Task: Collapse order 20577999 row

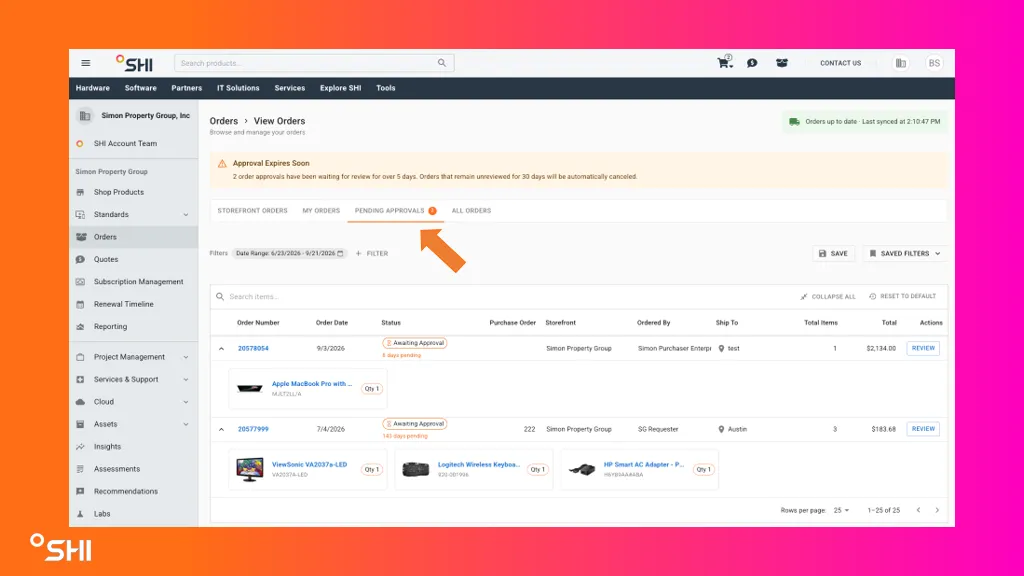Action: [221, 429]
